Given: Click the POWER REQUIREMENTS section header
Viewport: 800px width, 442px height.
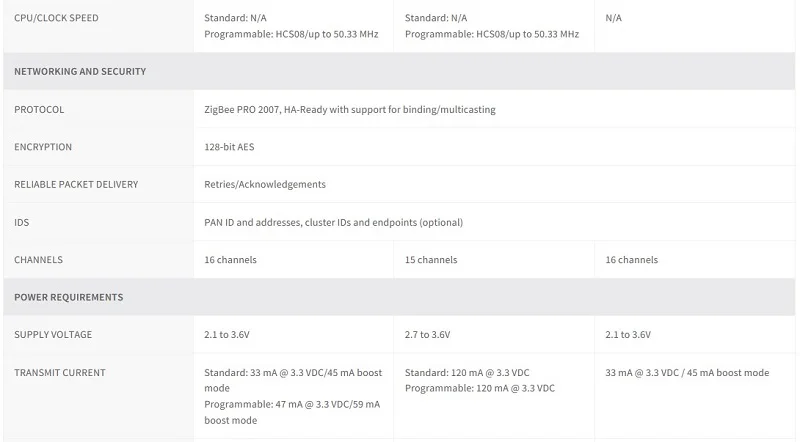Looking at the screenshot, I should click(x=69, y=297).
